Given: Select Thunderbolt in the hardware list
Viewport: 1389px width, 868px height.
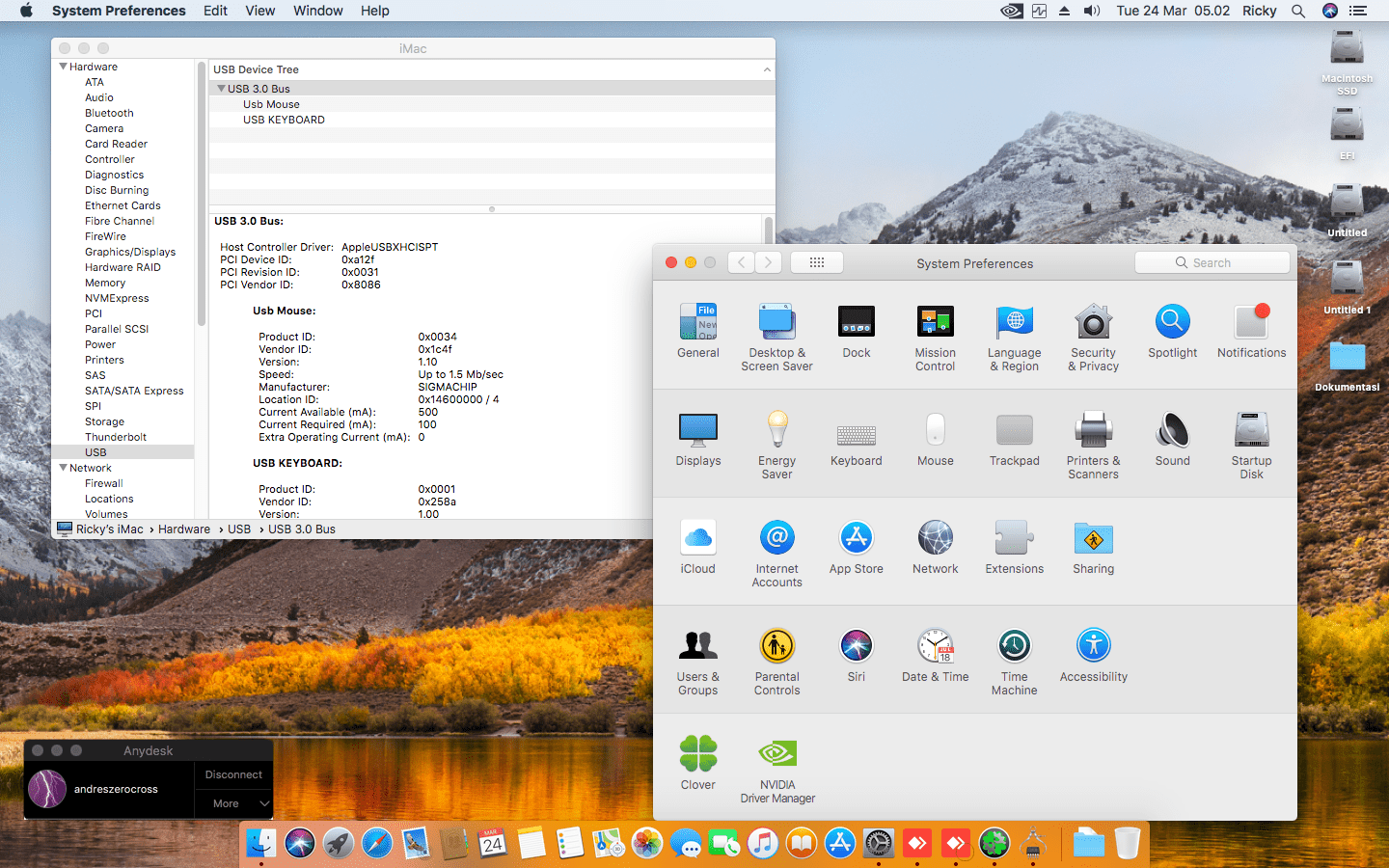Looking at the screenshot, I should pyautogui.click(x=116, y=437).
